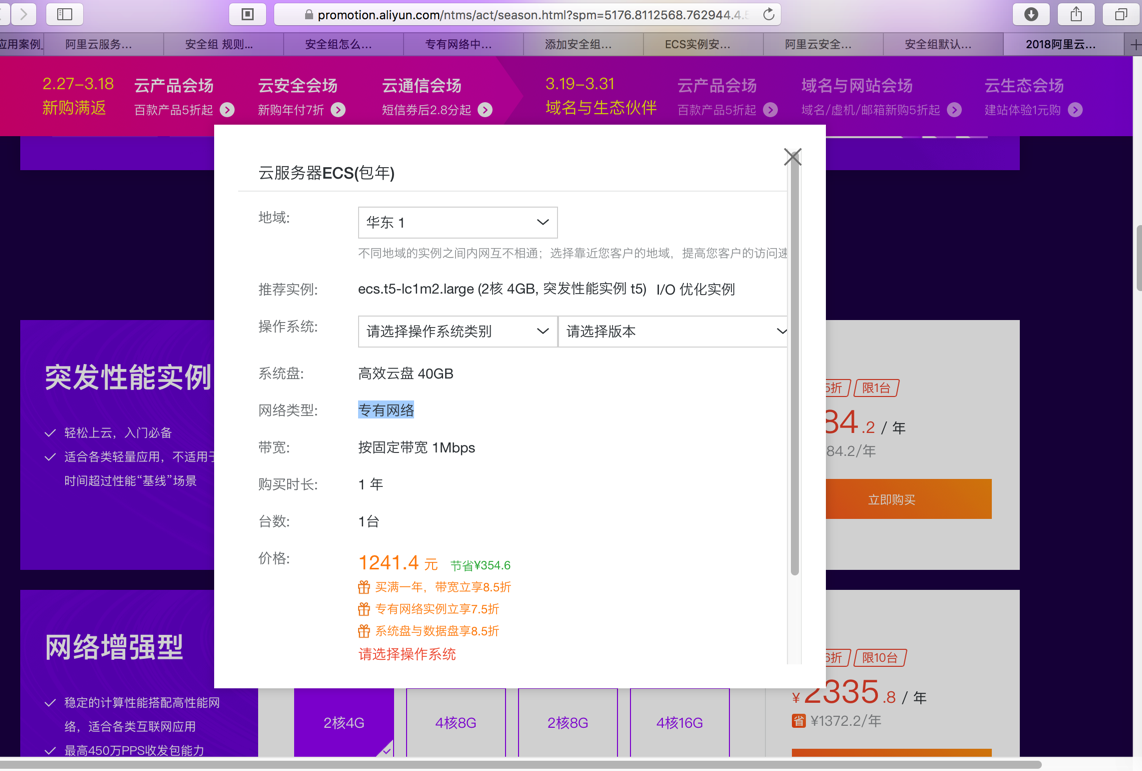Viewport: 1142px width, 771px height.
Task: Switch to 安全组怎么 tab
Action: [343, 44]
